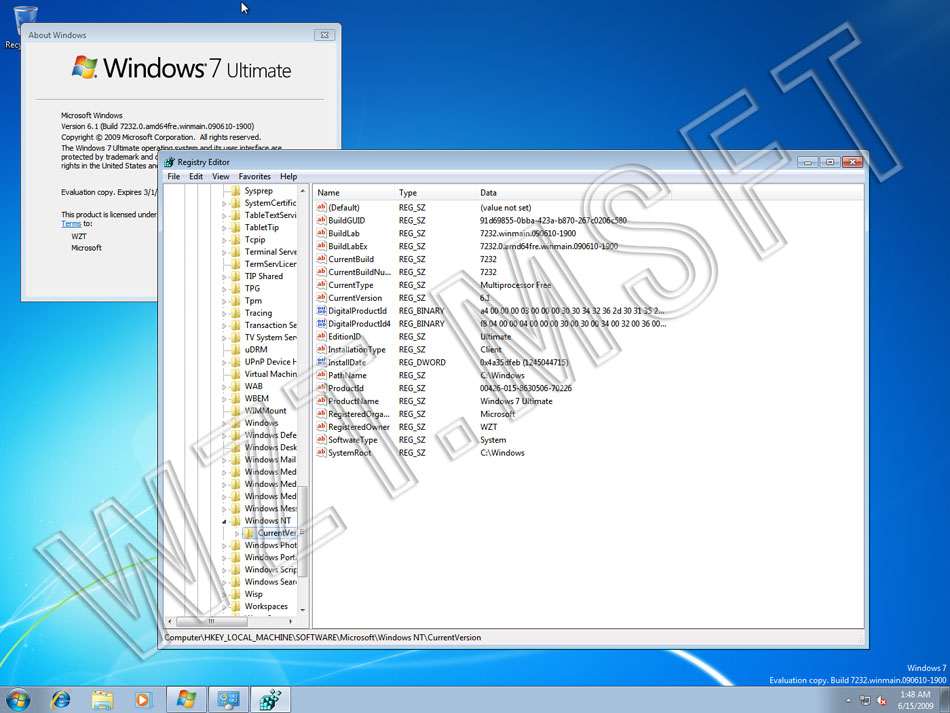Open Windows Media Player from the taskbar
The height and width of the screenshot is (713, 950).
tap(142, 700)
